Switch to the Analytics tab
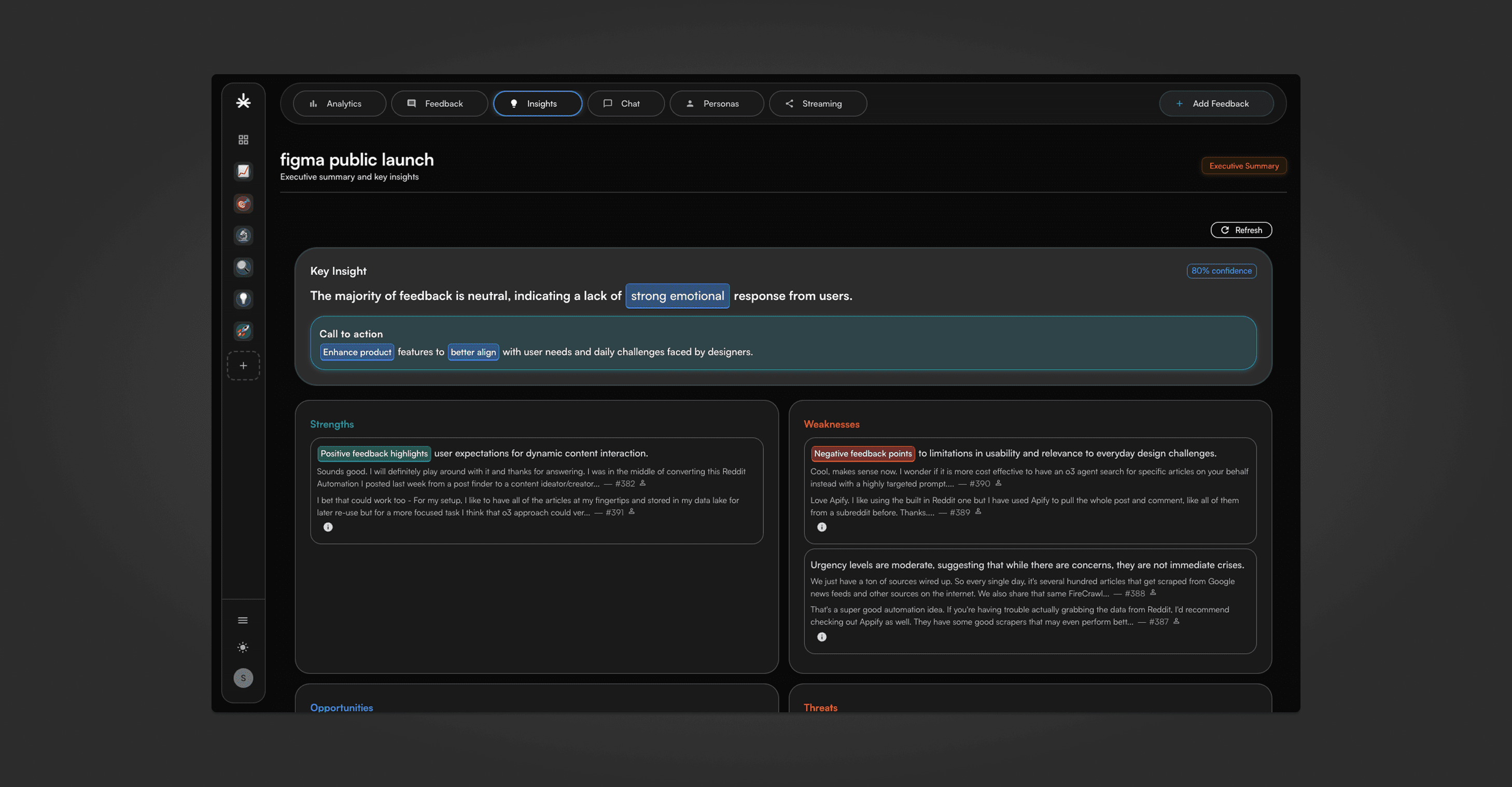 coord(339,103)
